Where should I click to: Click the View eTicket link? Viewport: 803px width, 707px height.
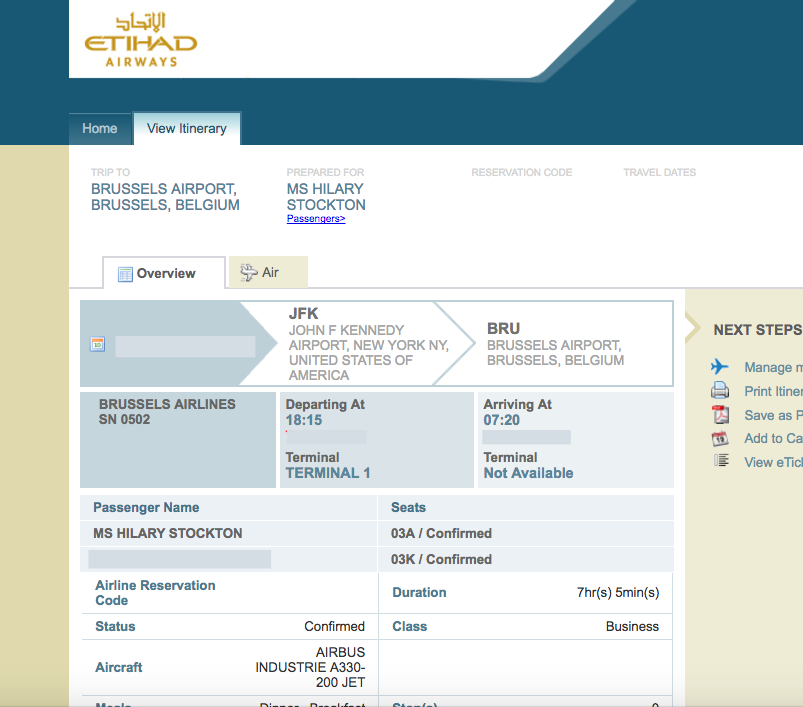[x=773, y=462]
